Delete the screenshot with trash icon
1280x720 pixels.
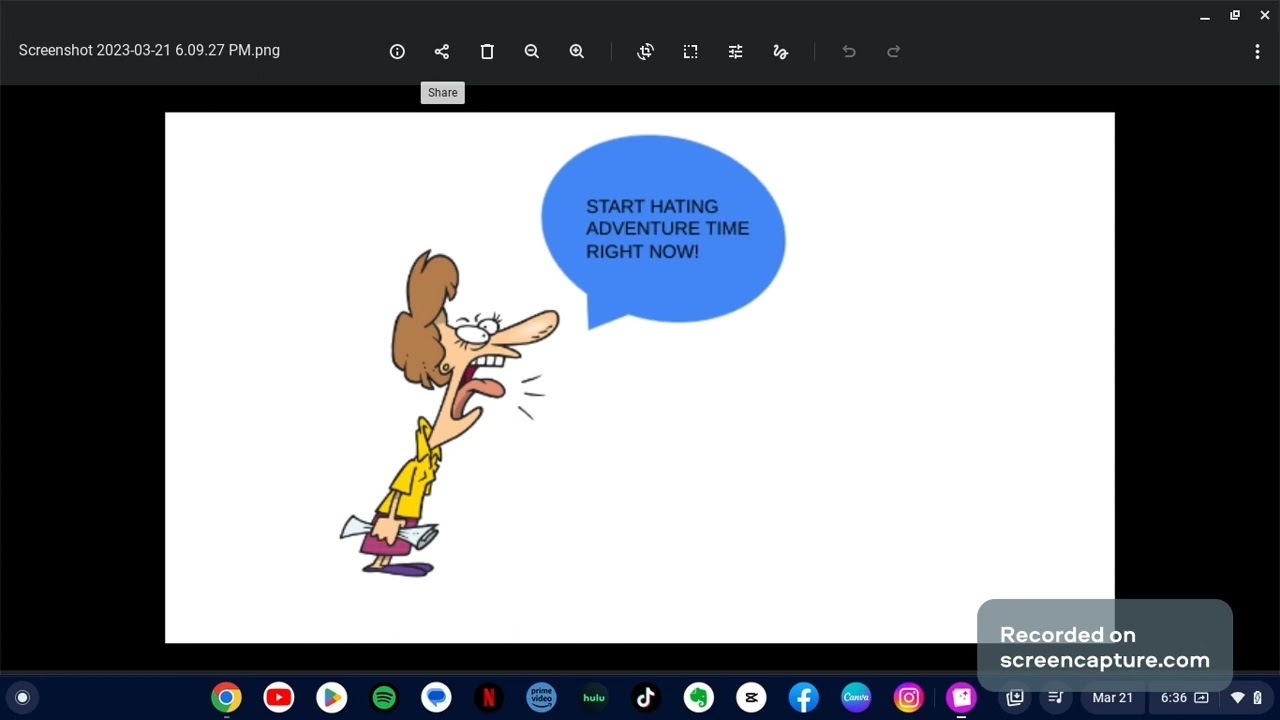pyautogui.click(x=487, y=52)
